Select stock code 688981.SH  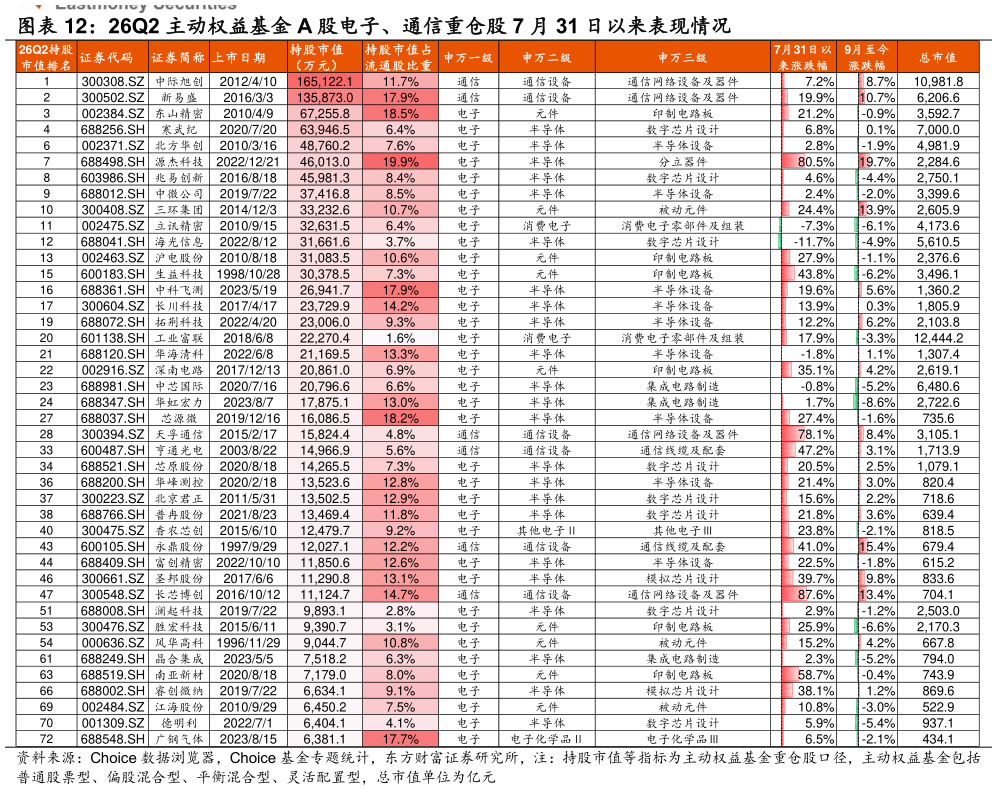click(113, 387)
